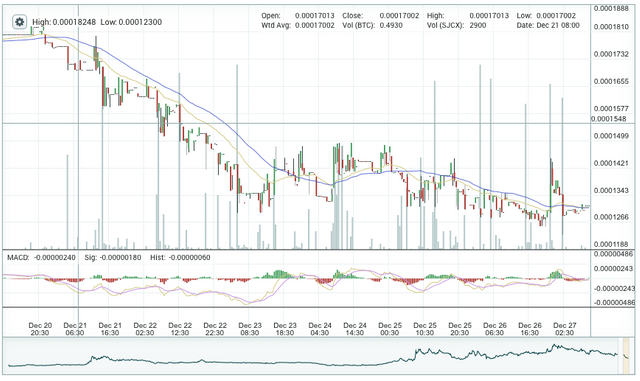Click the MACD axis label -0.00000243
Screen dimensions: 640x381
point(613,289)
